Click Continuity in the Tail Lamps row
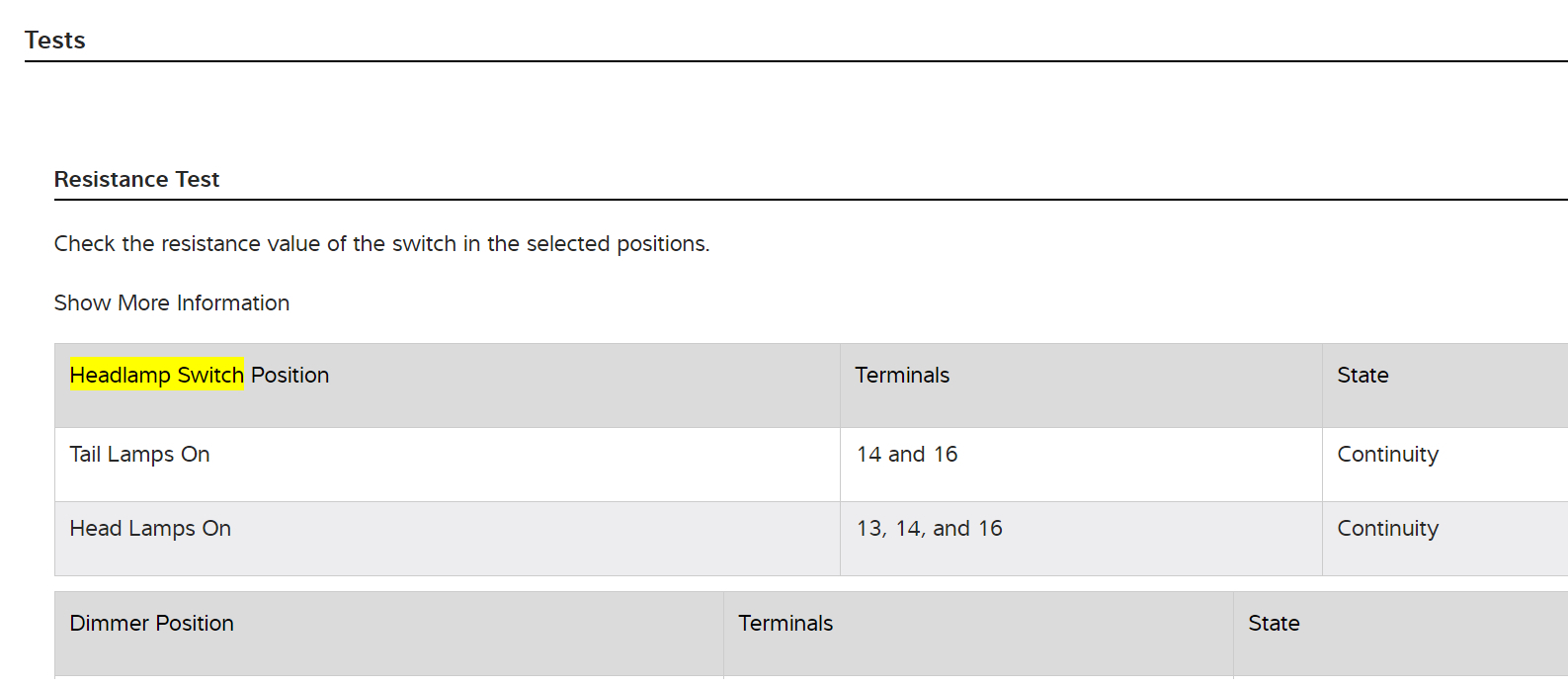Viewport: 1568px width, 686px height. (1387, 455)
